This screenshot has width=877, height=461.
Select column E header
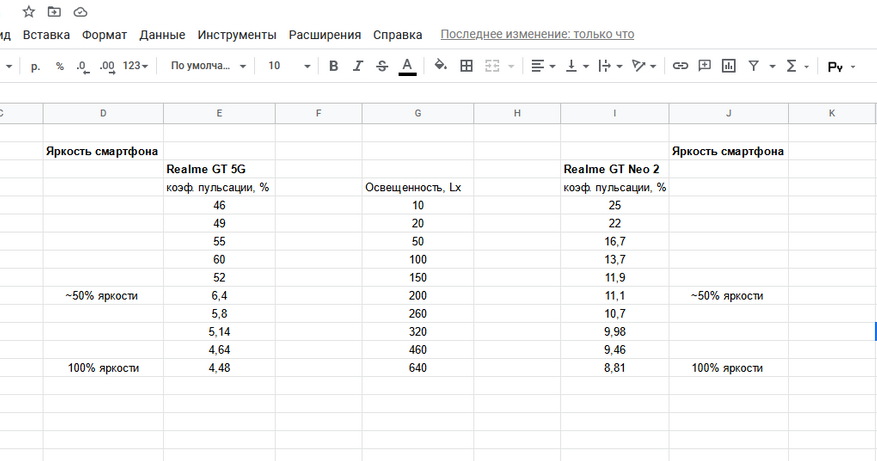pos(219,113)
